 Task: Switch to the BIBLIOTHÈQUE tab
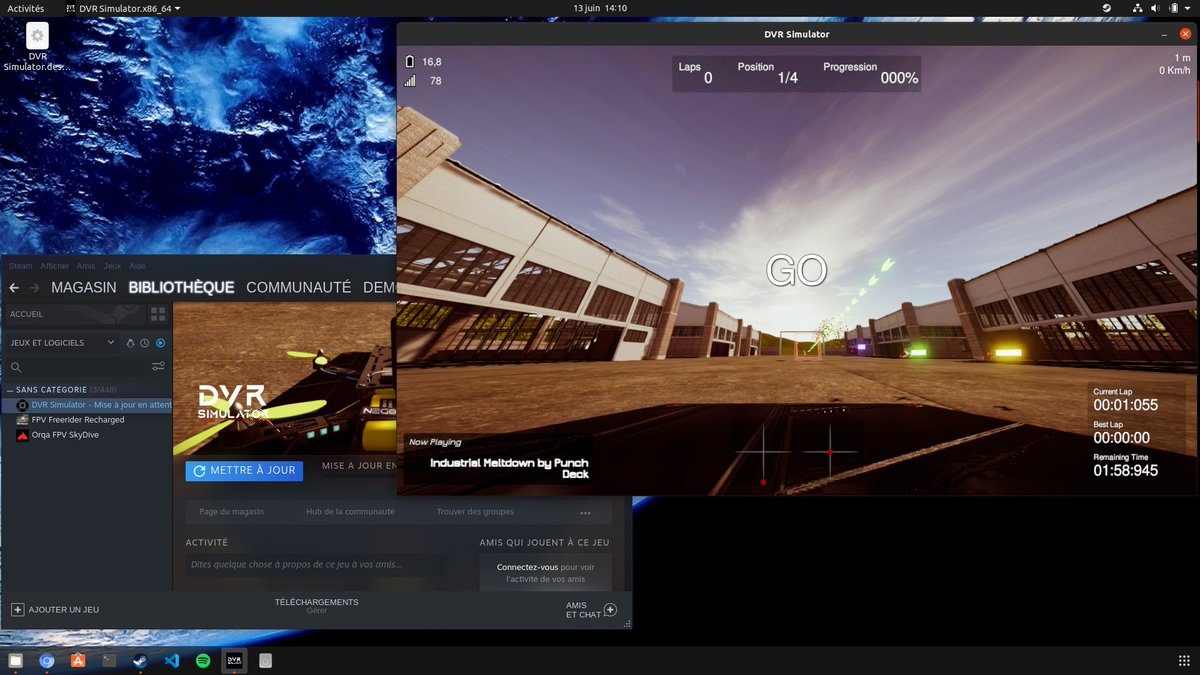point(181,287)
